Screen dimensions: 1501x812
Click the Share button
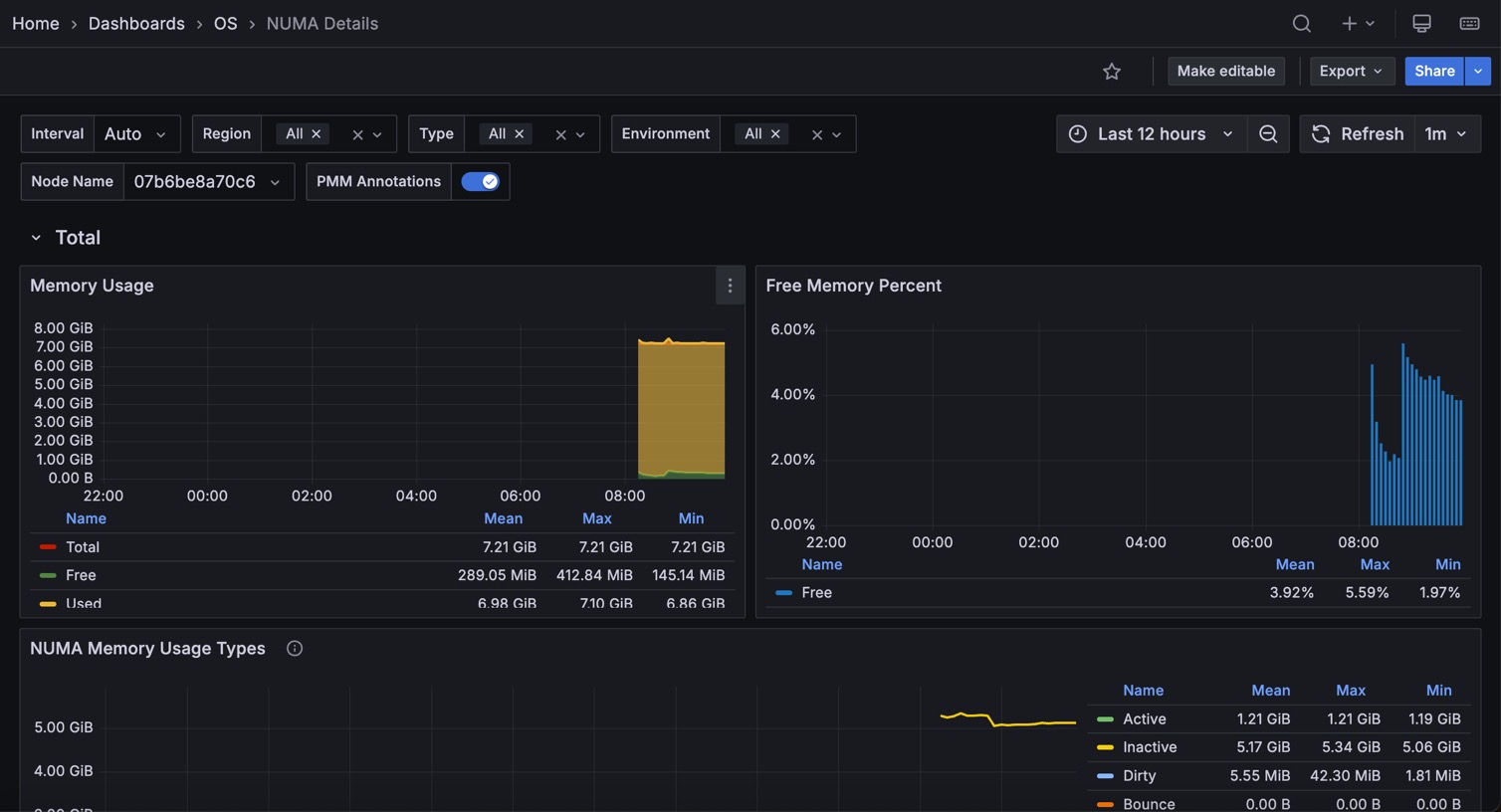coord(1433,71)
